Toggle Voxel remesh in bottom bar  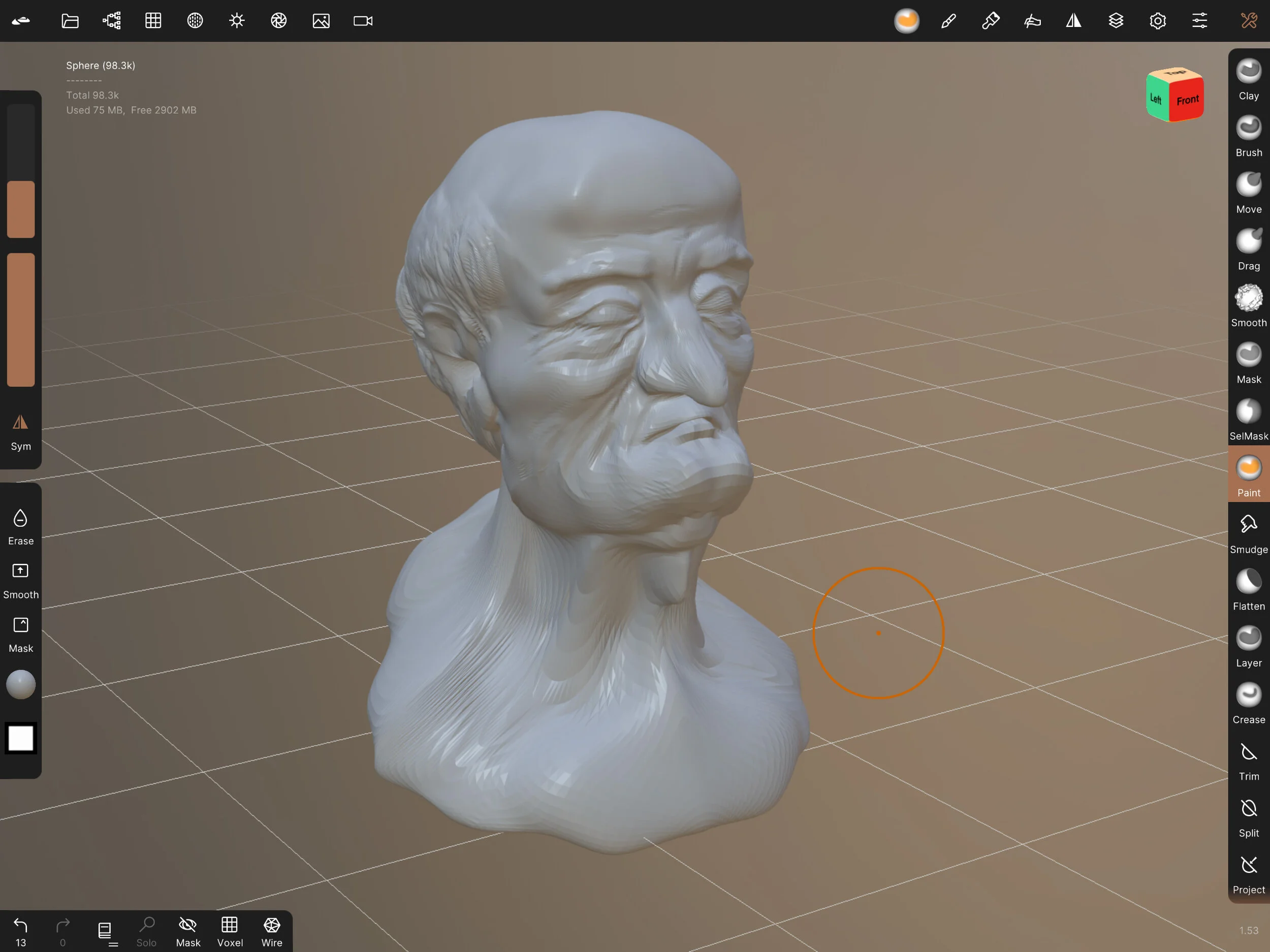[230, 931]
